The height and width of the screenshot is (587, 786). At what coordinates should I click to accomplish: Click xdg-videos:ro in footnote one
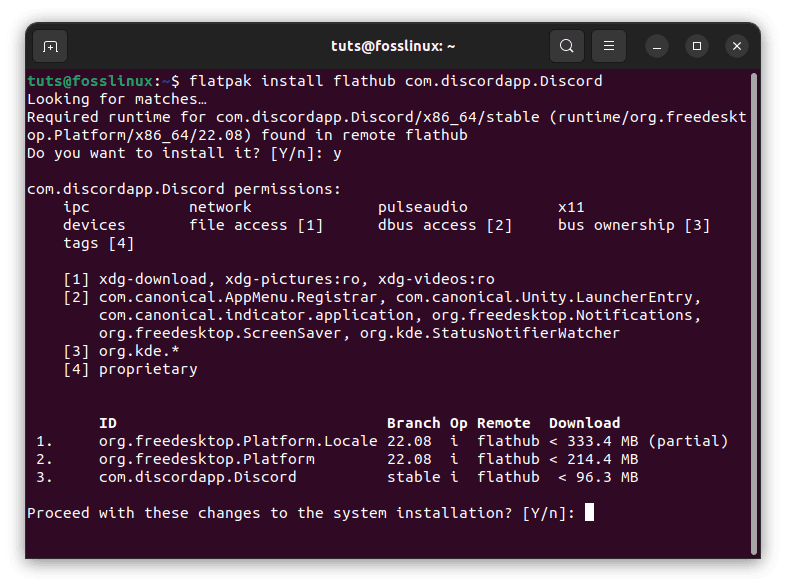[x=436, y=279]
